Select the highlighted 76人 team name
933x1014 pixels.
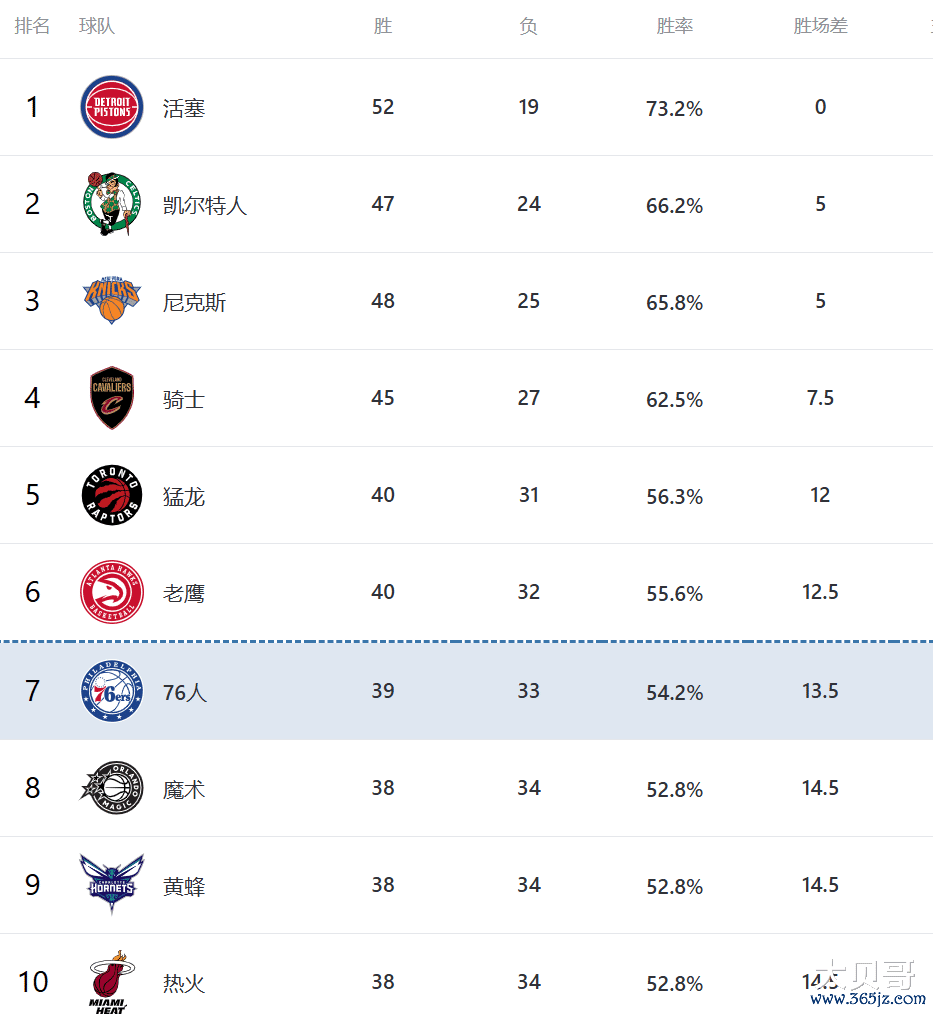pos(185,692)
